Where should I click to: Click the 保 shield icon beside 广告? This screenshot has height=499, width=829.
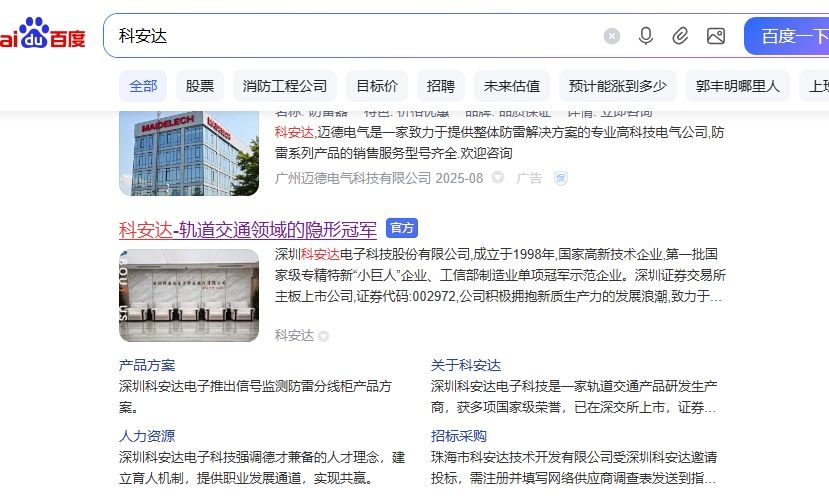tap(561, 178)
